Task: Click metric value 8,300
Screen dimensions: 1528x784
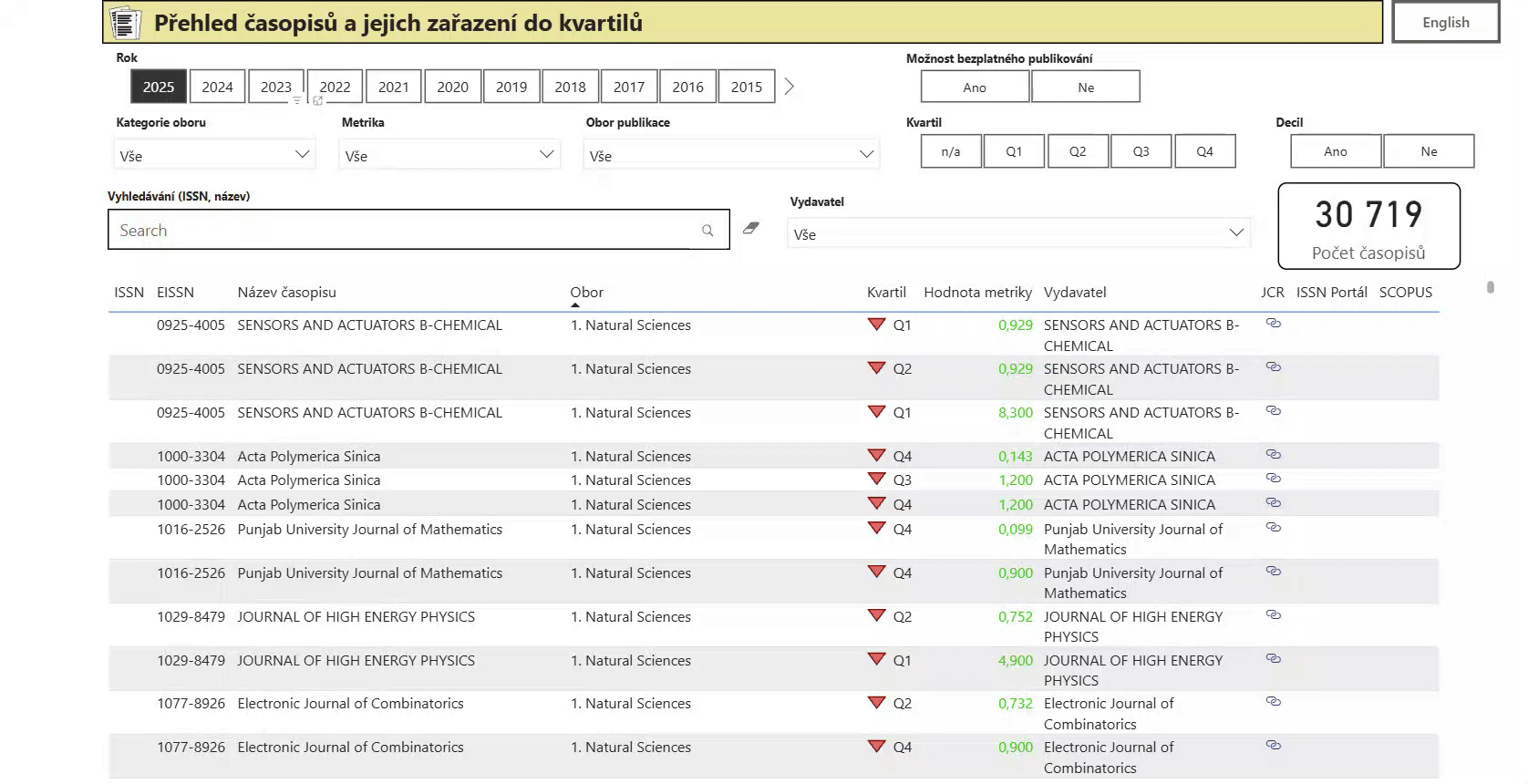Action: 1016,412
